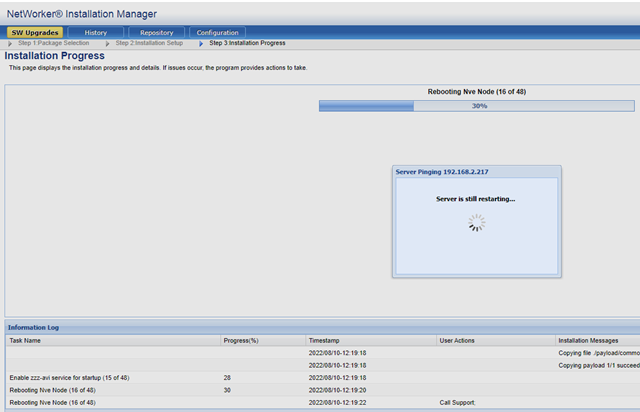Sort by User Actions column header
Screen dimensions: 640x412
[x=496, y=341]
